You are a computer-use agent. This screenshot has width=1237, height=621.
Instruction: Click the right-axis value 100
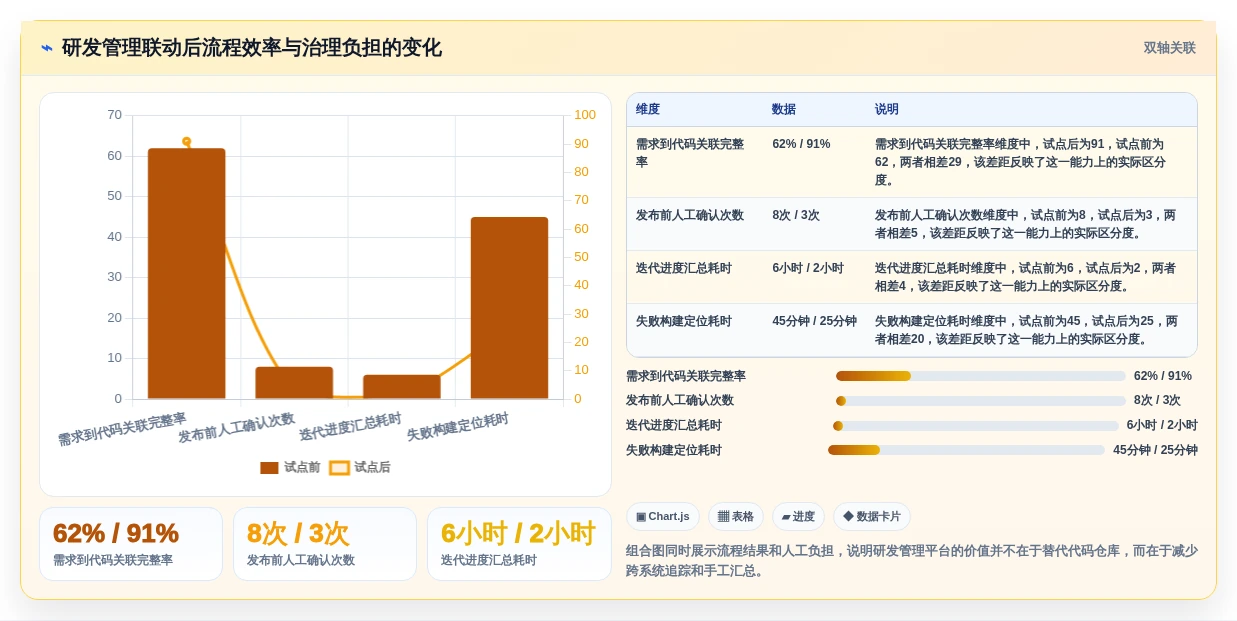[x=585, y=115]
